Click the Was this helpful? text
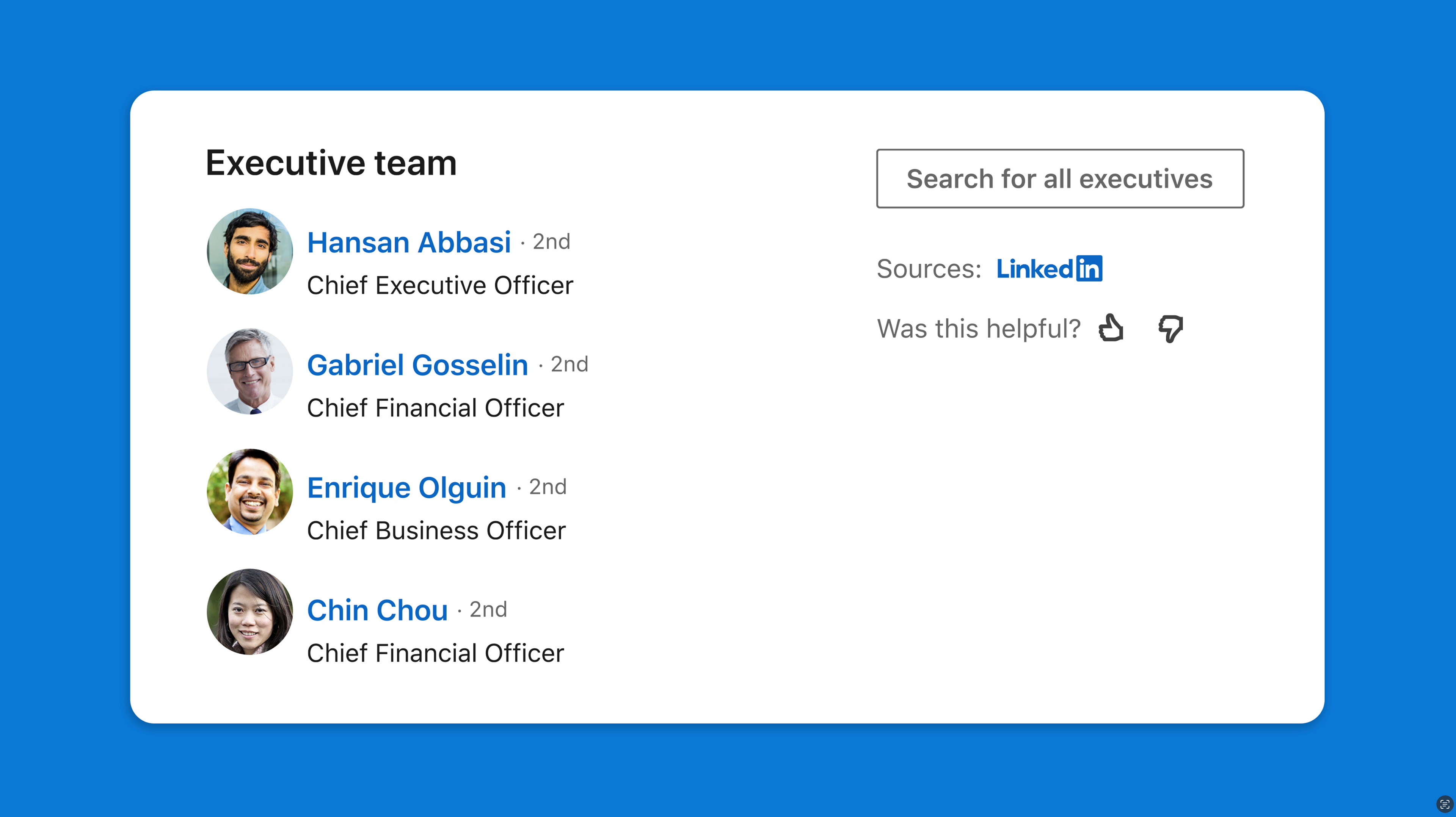This screenshot has height=817, width=1456. pyautogui.click(x=978, y=328)
